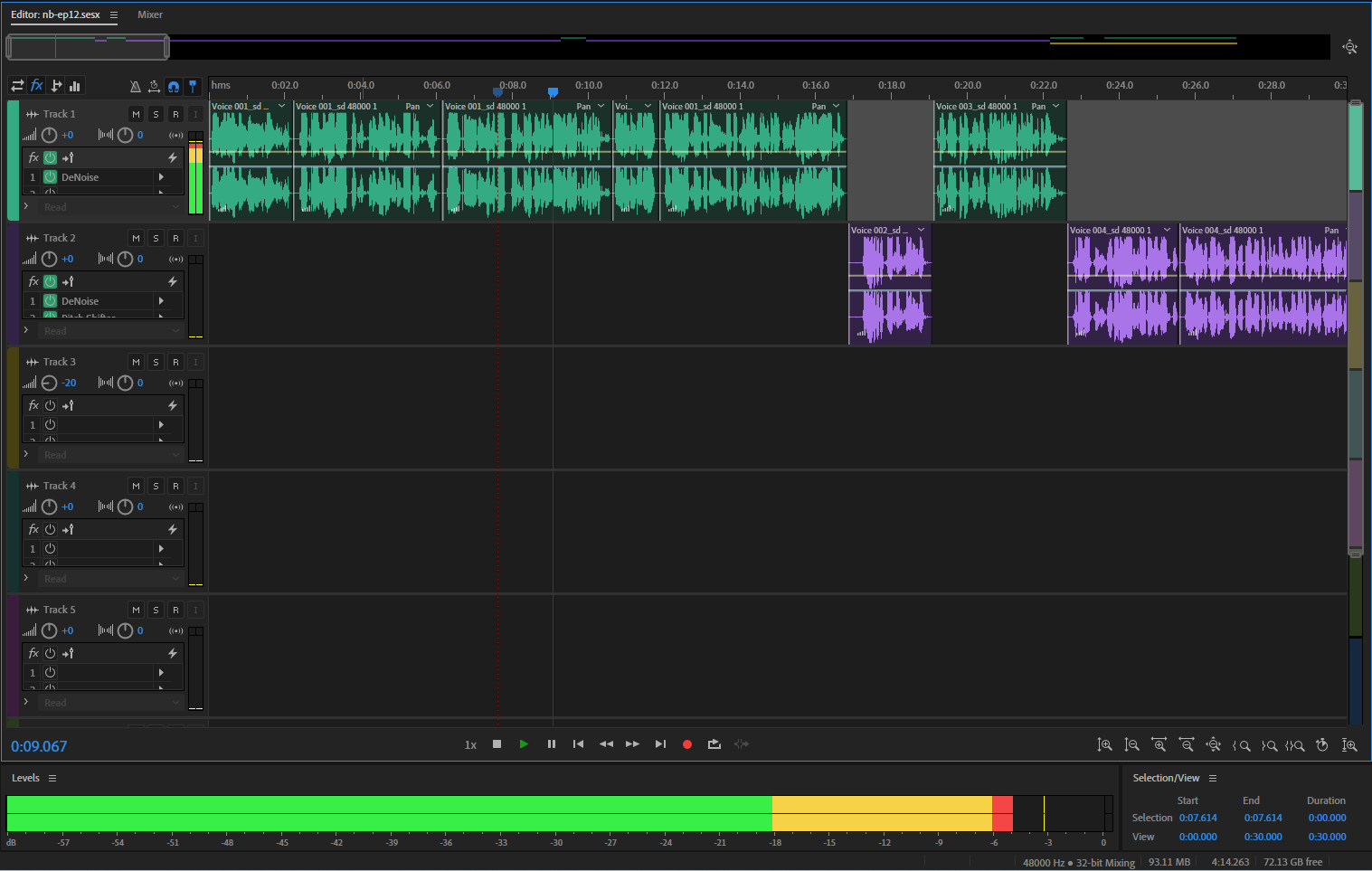
Task: Click zoom-to-fit icon beside overview navigator
Action: tap(1350, 47)
